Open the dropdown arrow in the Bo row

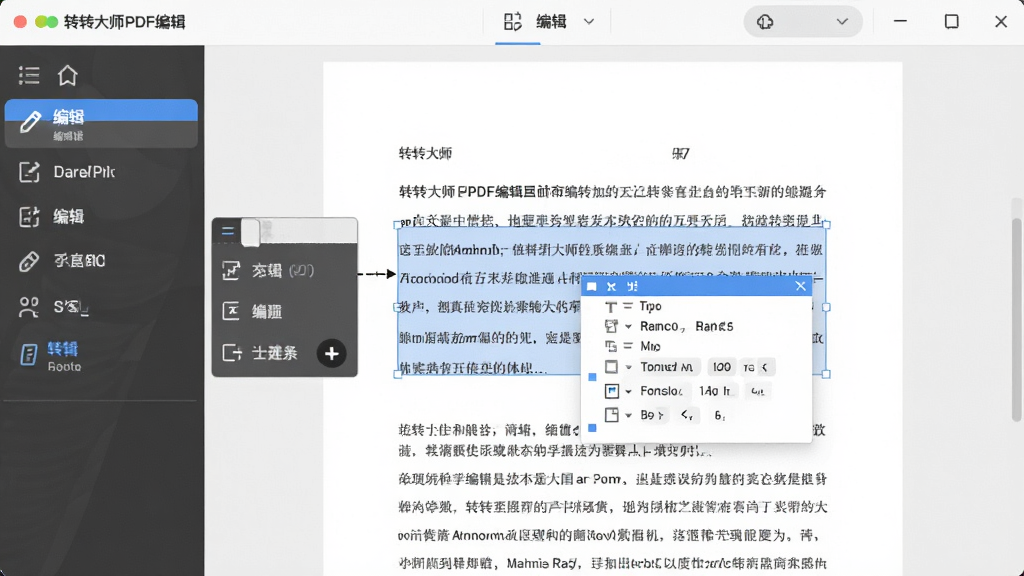coord(628,415)
